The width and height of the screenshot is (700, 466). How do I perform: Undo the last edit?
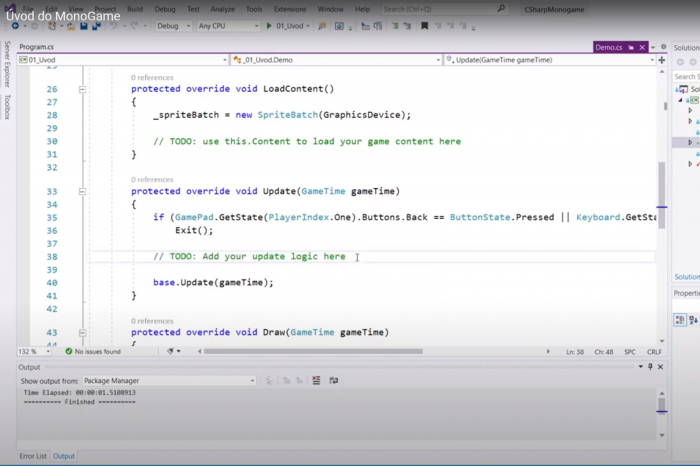[x=114, y=26]
